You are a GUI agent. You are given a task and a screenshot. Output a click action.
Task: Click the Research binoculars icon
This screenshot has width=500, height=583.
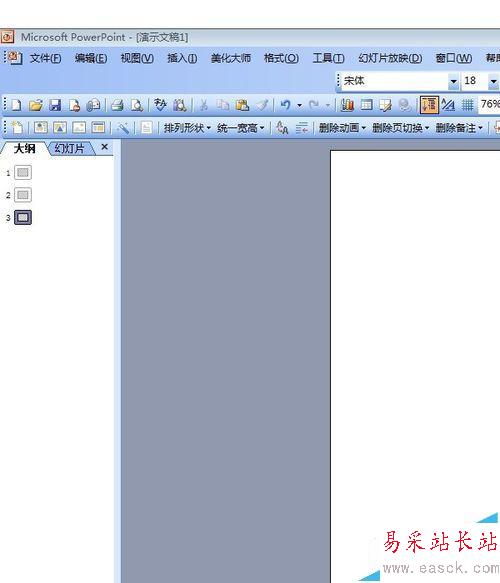(x=180, y=105)
